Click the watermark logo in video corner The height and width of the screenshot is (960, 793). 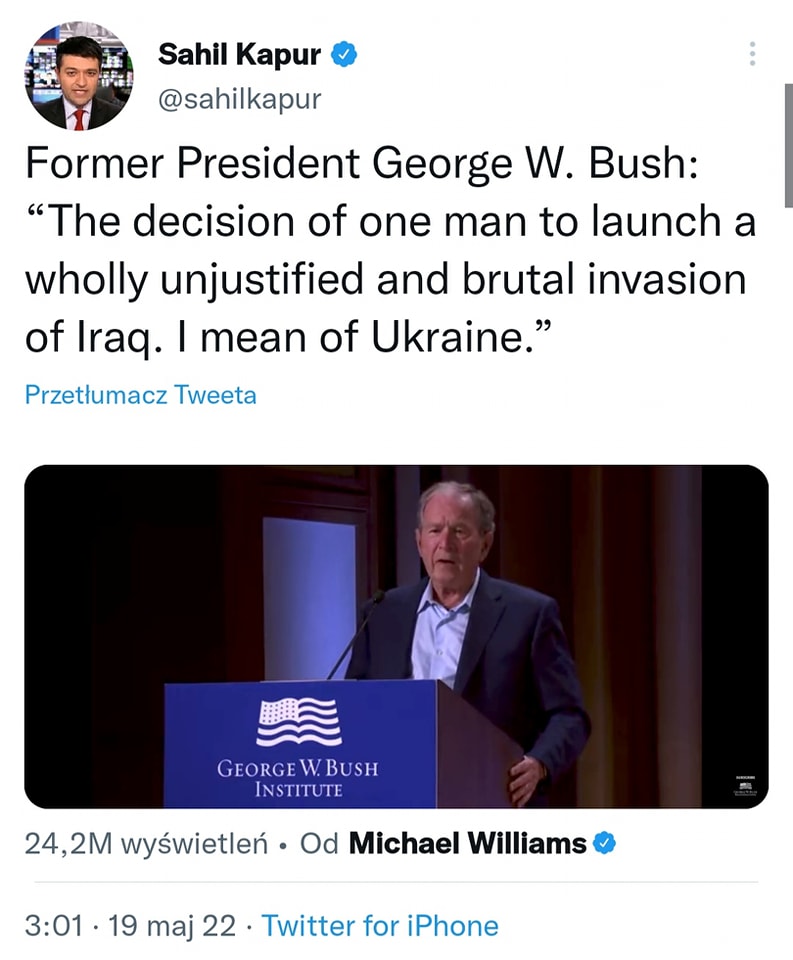[x=744, y=786]
